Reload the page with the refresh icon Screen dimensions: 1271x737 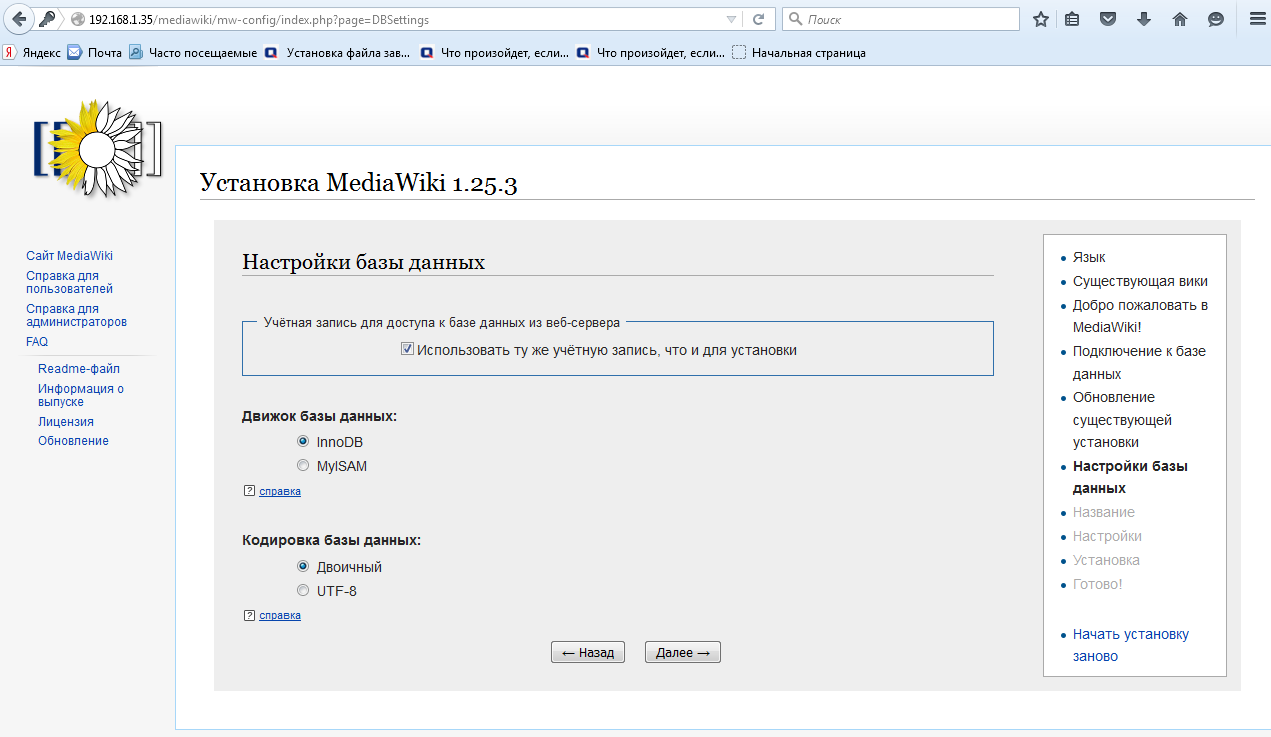pyautogui.click(x=759, y=19)
